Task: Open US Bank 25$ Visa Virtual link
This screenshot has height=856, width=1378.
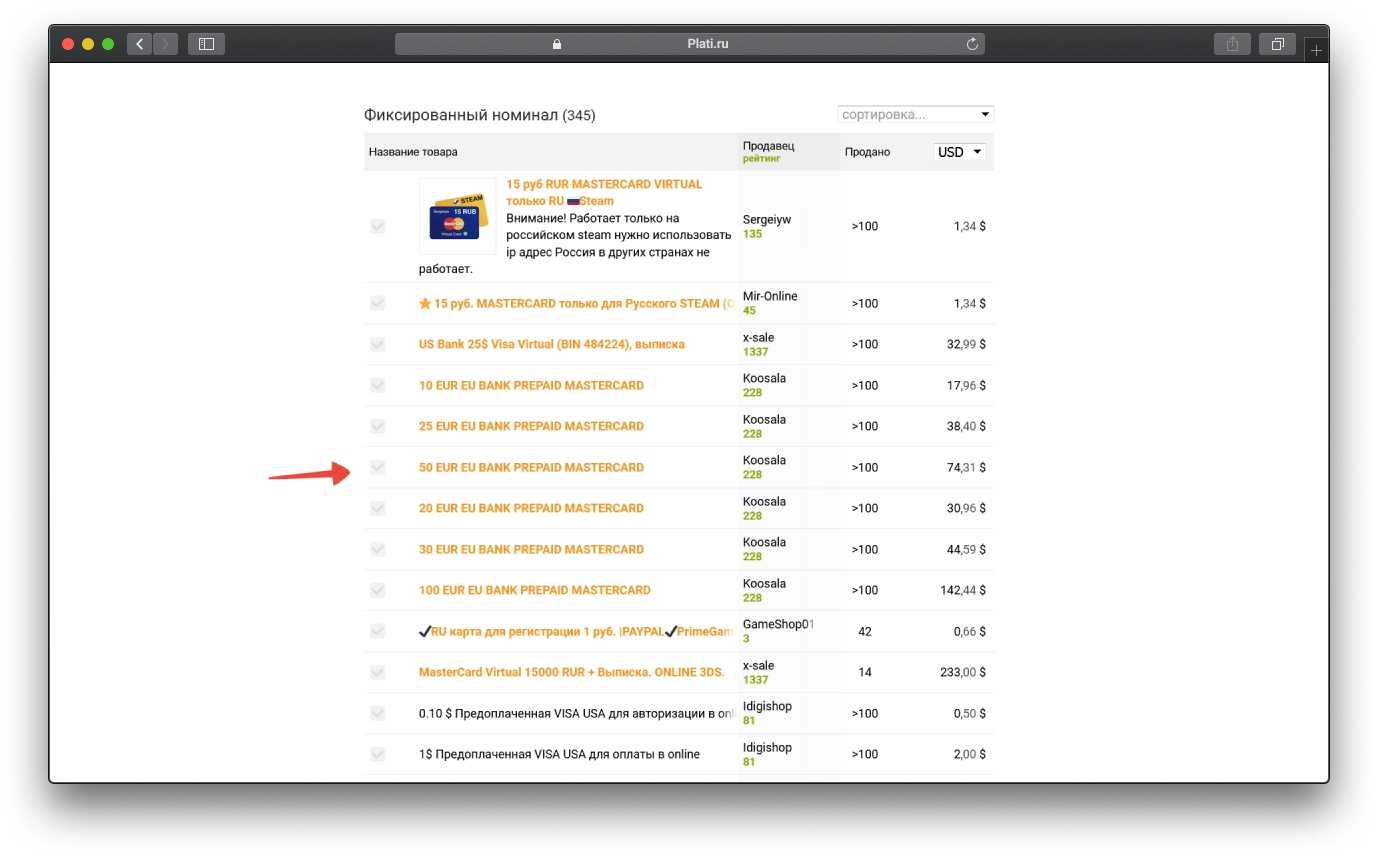Action: [552, 344]
